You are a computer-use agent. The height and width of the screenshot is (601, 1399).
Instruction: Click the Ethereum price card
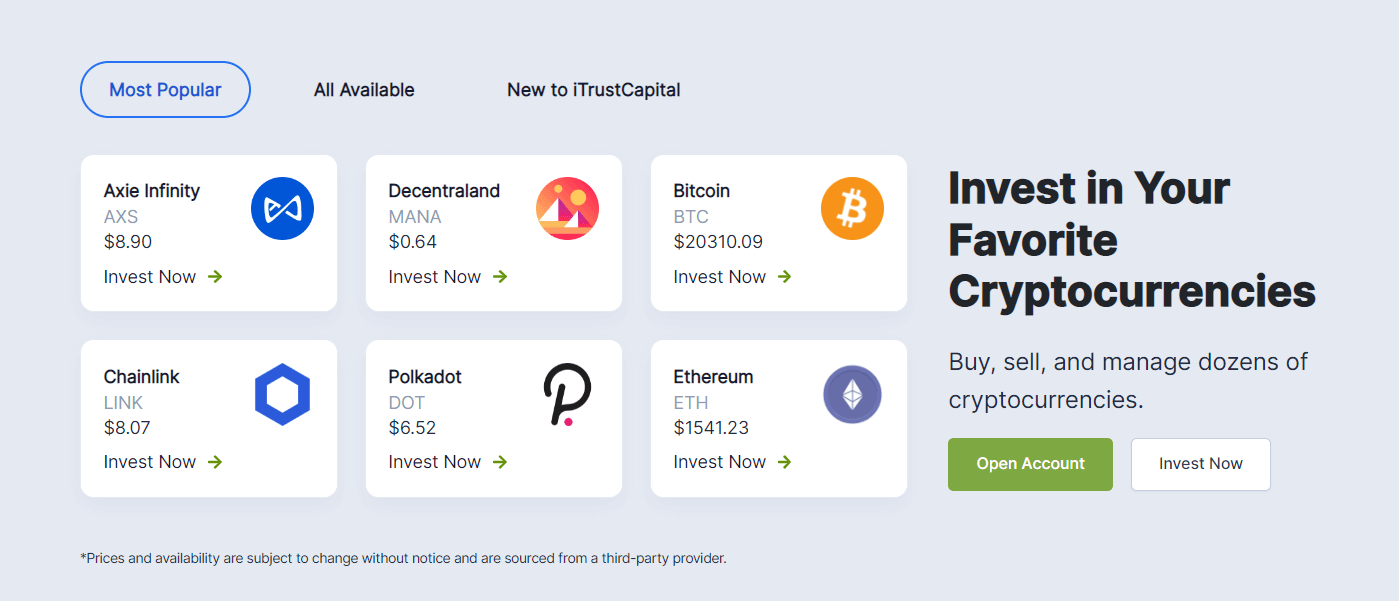[x=778, y=418]
